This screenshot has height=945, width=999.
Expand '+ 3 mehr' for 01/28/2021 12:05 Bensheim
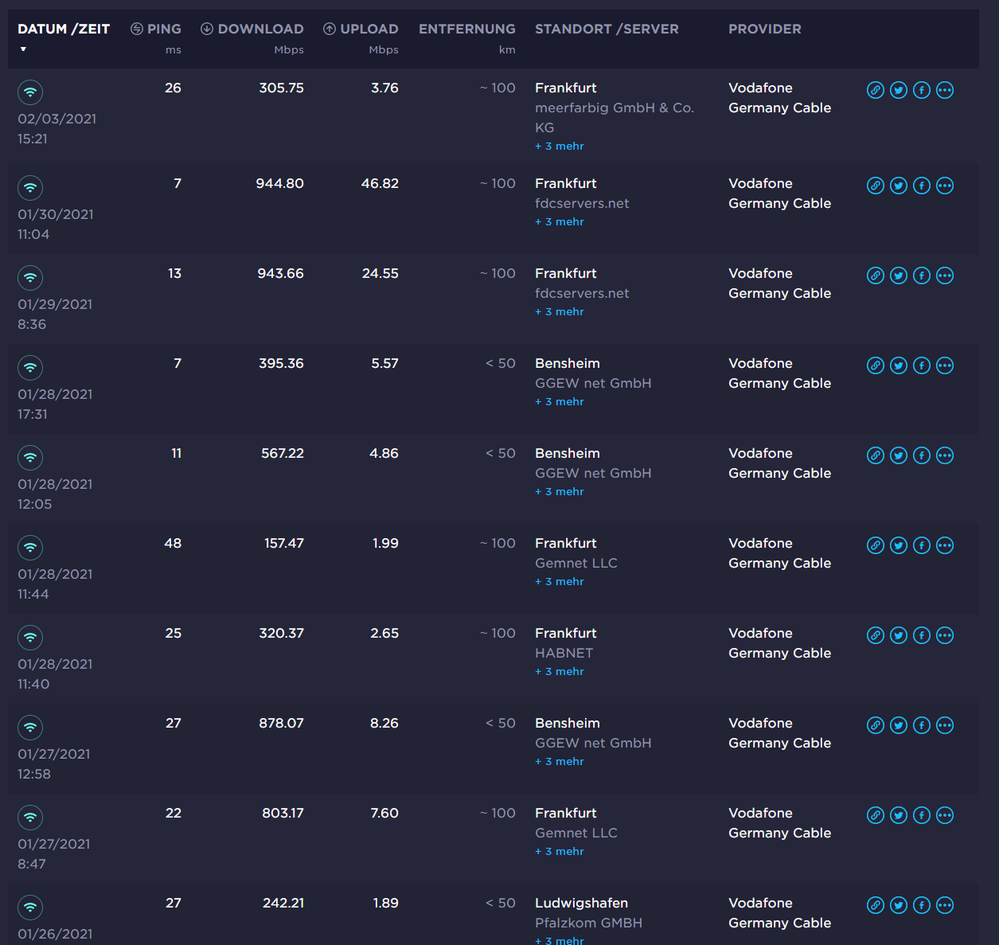[559, 491]
